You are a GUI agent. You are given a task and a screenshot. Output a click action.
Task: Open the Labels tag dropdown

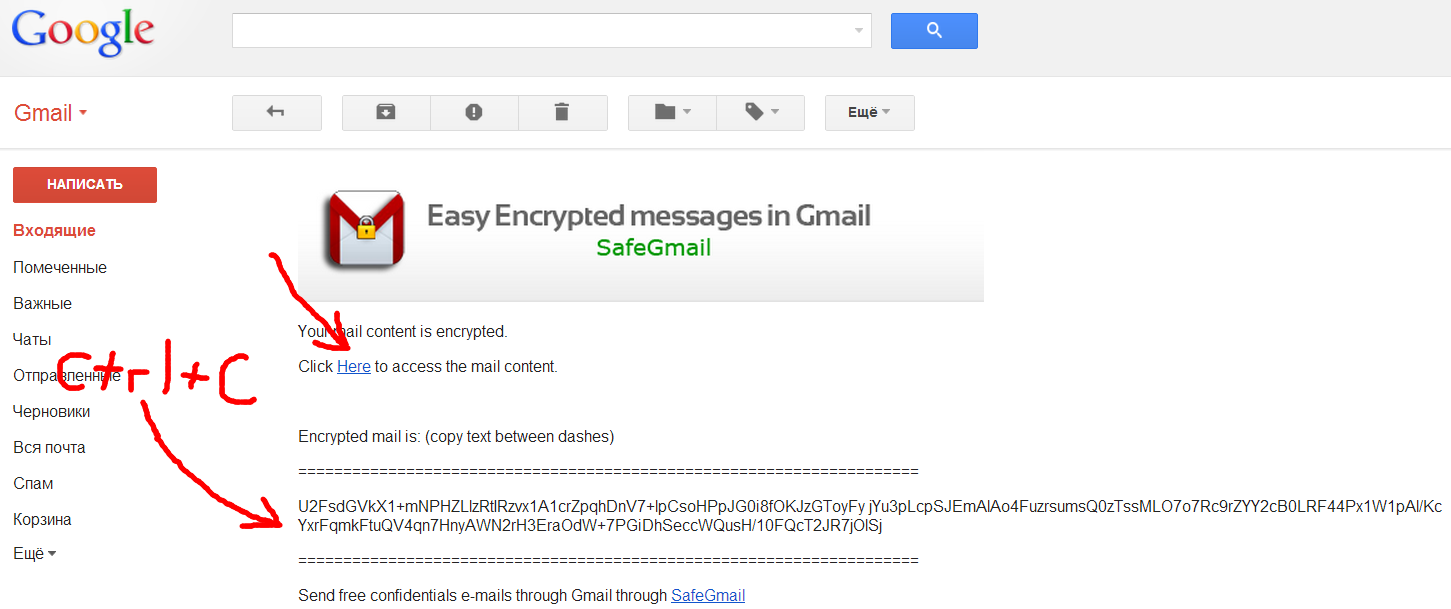click(760, 113)
